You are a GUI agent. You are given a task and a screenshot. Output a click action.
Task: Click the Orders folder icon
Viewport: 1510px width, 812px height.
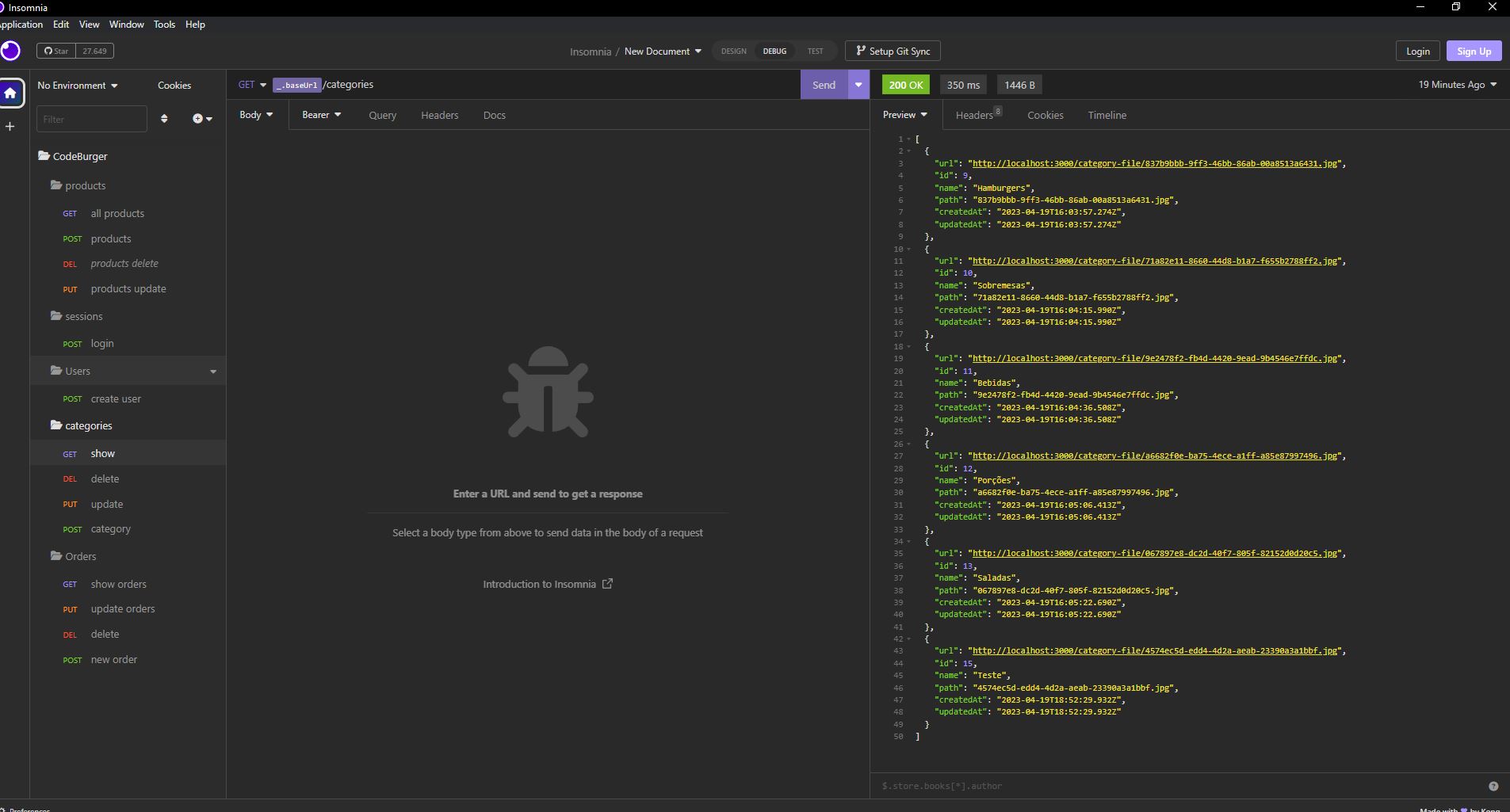coord(56,556)
